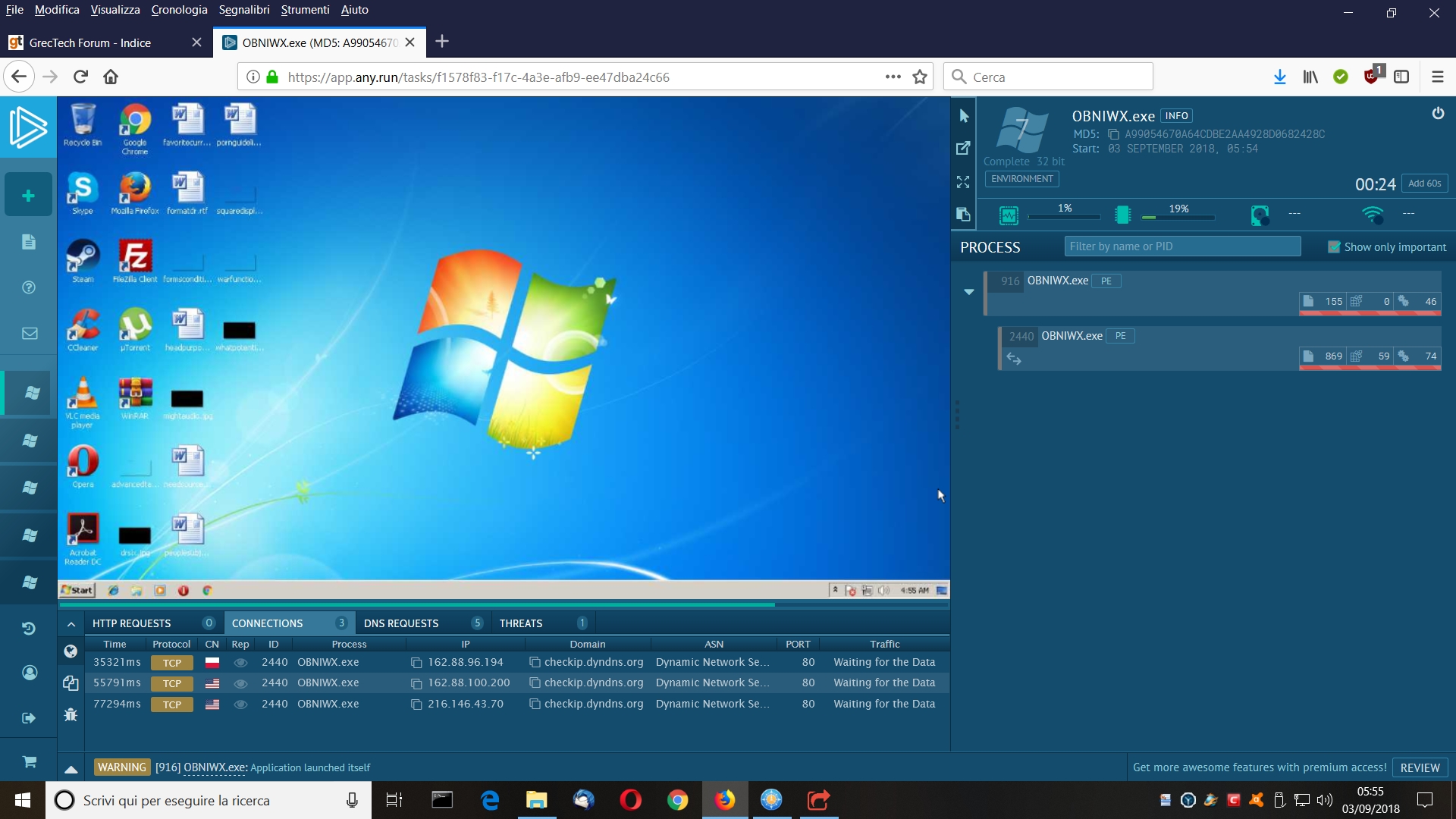Screen dimensions: 1456x819
Task: Open the shopping cart icon in sidebar
Action: click(30, 761)
